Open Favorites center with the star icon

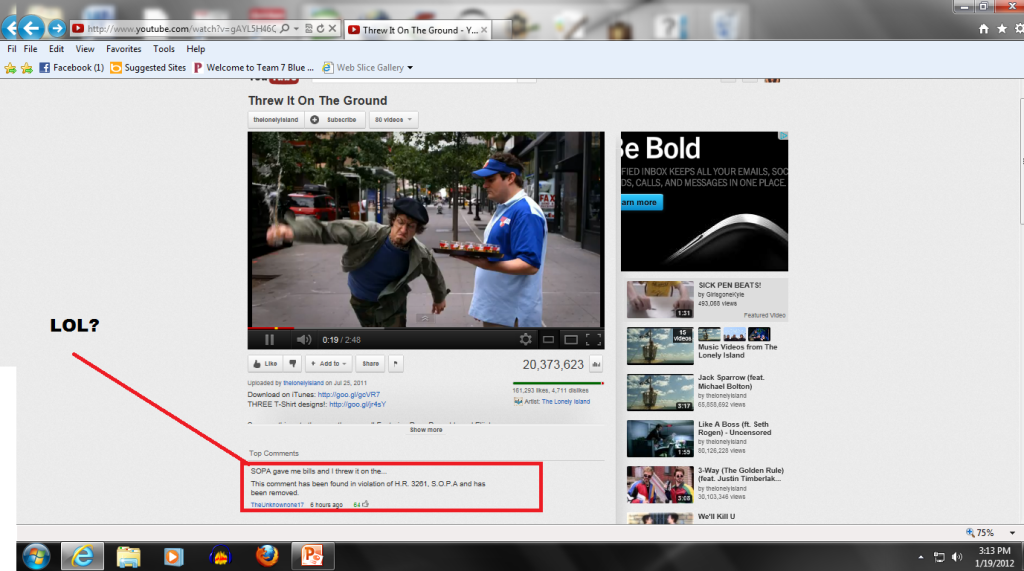point(1002,29)
